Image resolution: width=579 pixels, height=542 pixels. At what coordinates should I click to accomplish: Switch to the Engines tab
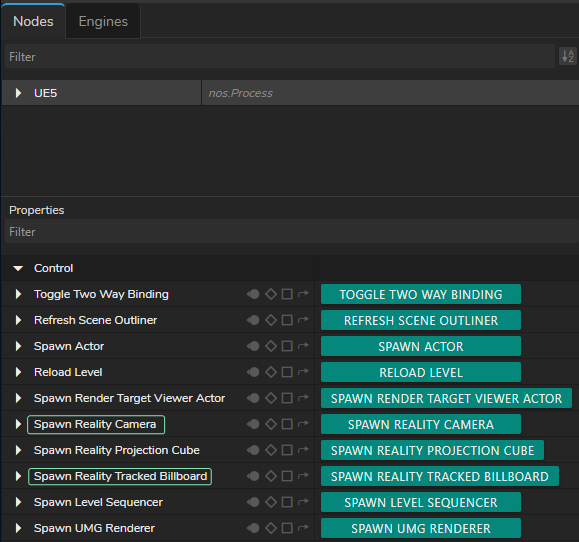coord(103,21)
